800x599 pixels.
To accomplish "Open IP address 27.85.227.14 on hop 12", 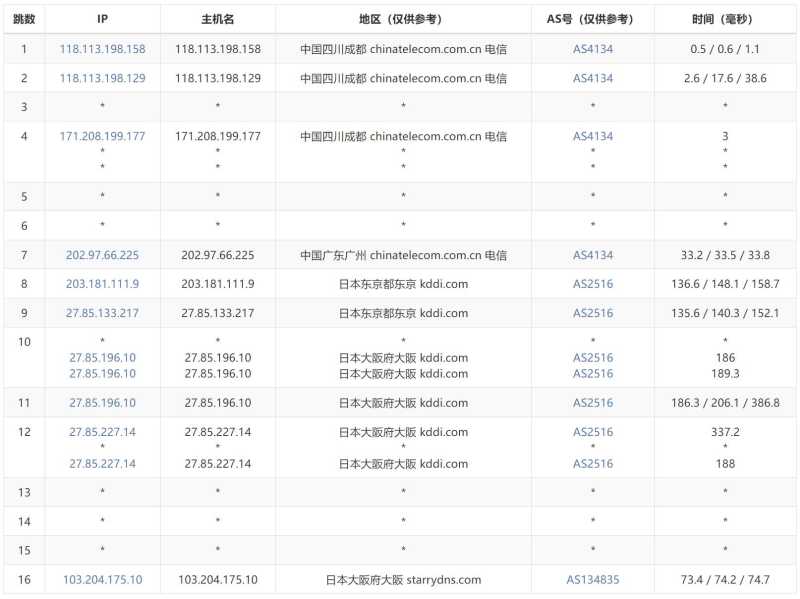I will click(x=103, y=432).
